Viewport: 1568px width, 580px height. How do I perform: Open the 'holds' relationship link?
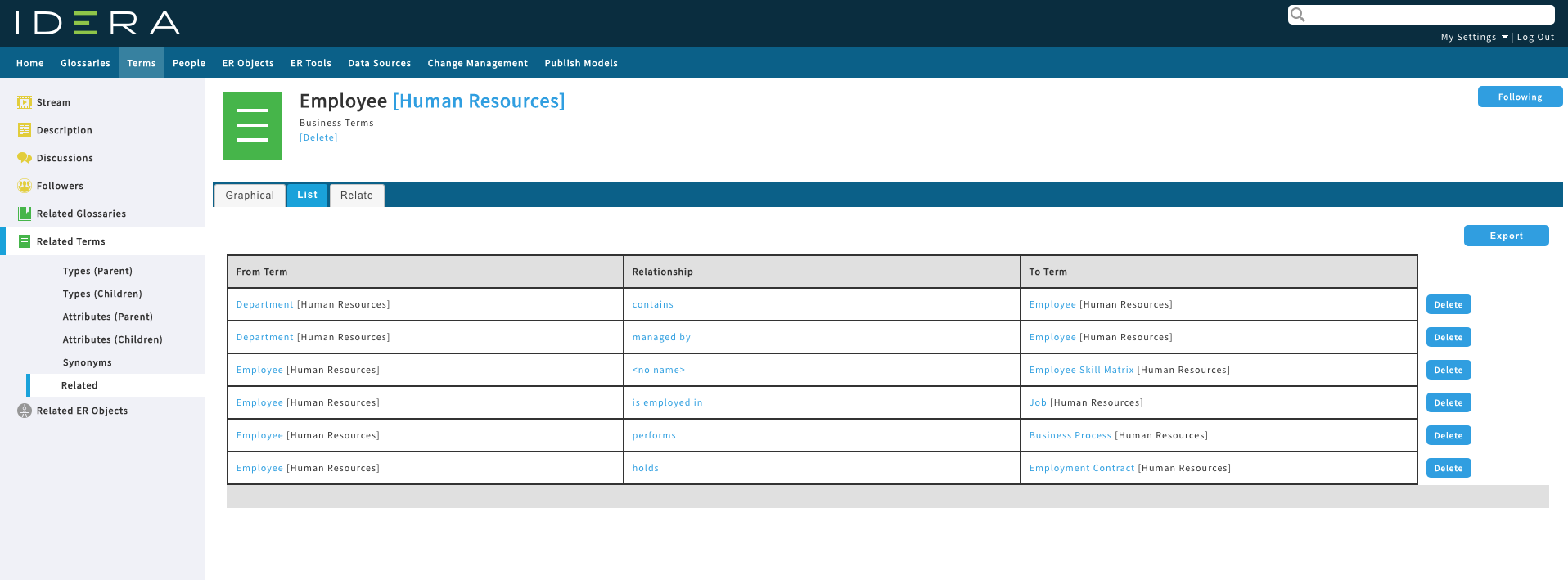(x=646, y=468)
